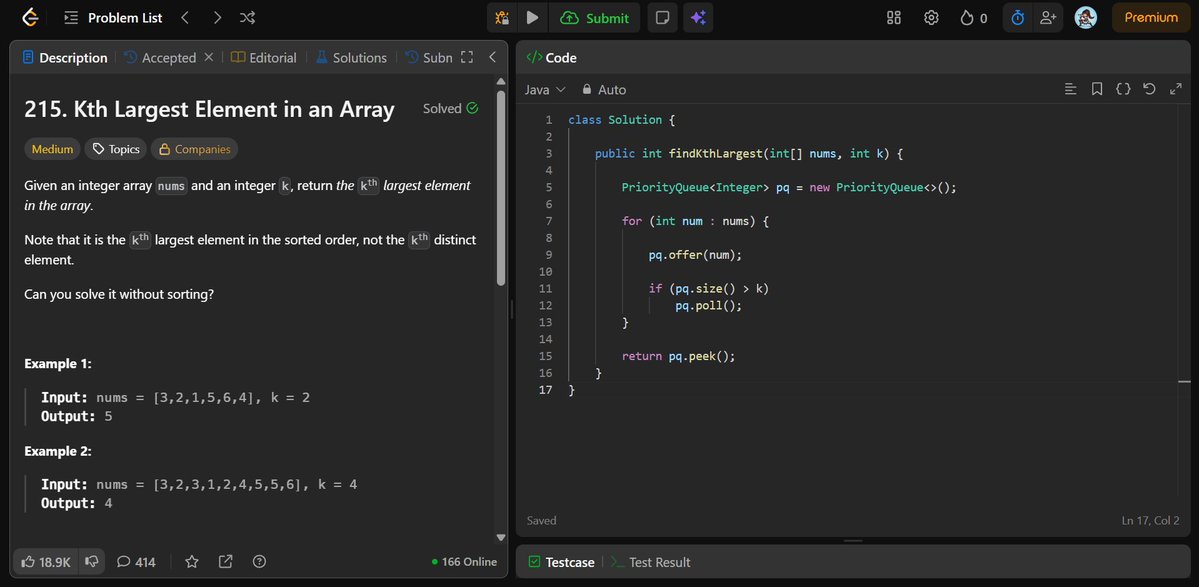
Task: Click the scrollbar down arrow
Action: 501,537
